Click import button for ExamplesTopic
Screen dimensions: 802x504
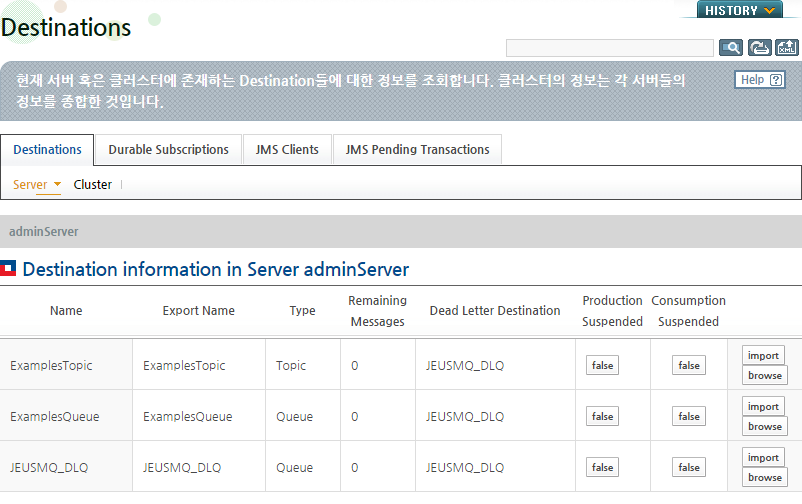(x=763, y=355)
